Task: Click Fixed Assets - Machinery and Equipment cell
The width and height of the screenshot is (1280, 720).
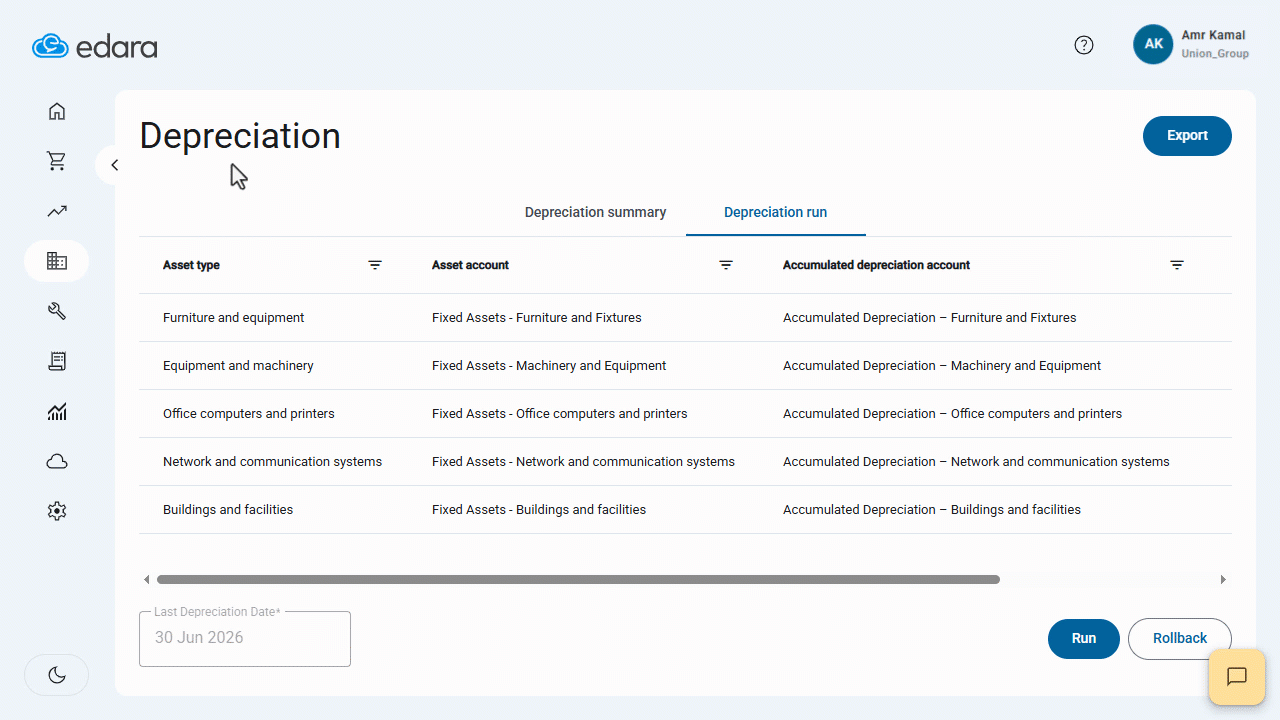Action: [549, 366]
